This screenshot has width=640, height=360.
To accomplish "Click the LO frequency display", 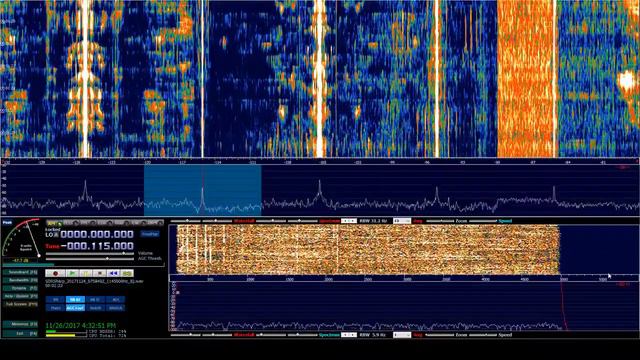I will (97, 234).
